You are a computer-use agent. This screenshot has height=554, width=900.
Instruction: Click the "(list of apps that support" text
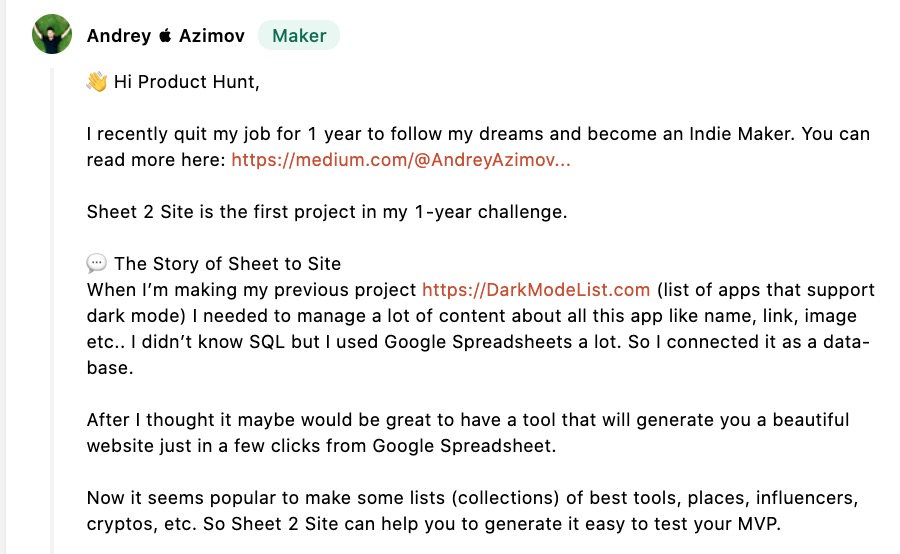tap(765, 290)
